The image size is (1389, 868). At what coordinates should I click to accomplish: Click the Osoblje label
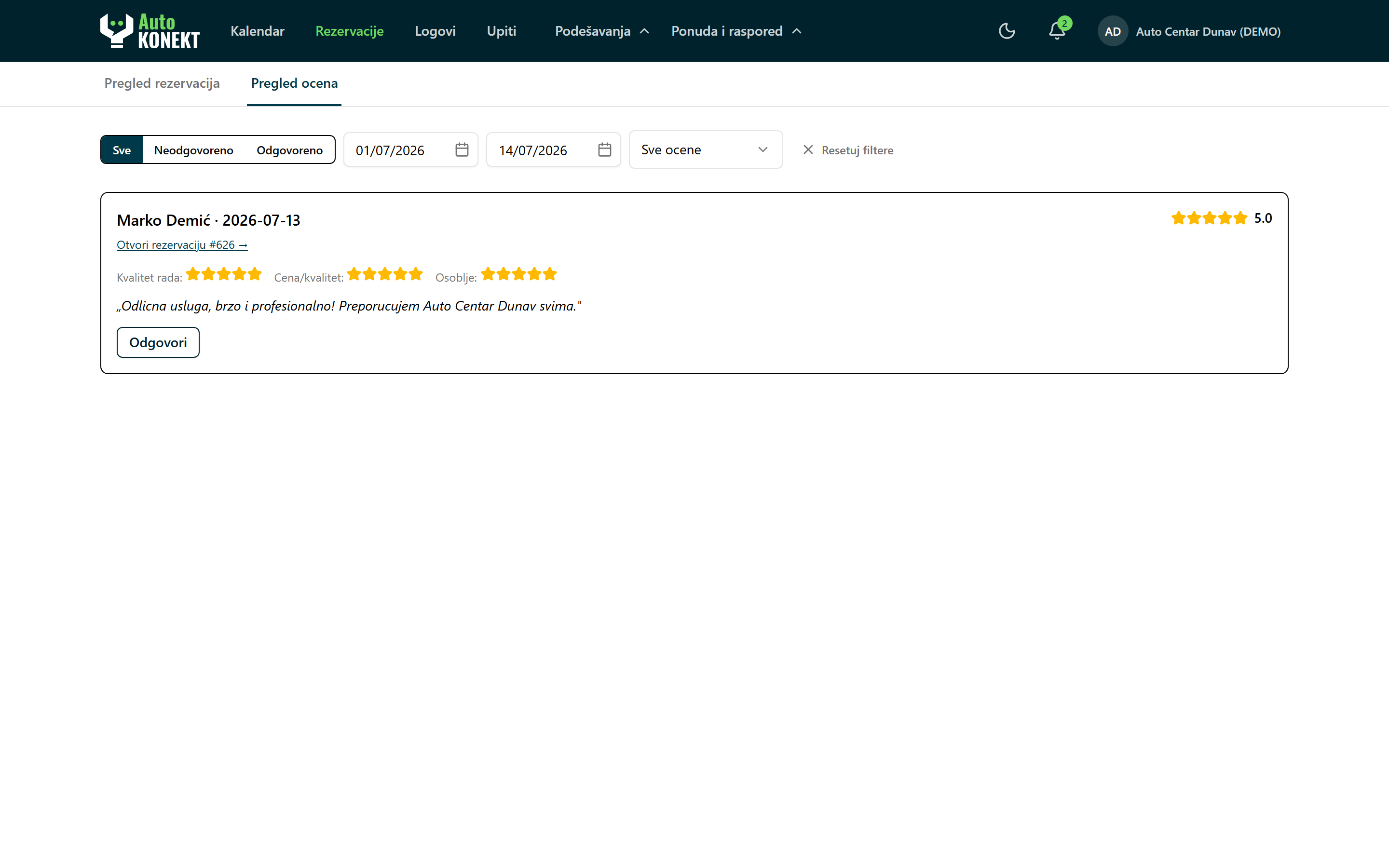[x=456, y=278]
